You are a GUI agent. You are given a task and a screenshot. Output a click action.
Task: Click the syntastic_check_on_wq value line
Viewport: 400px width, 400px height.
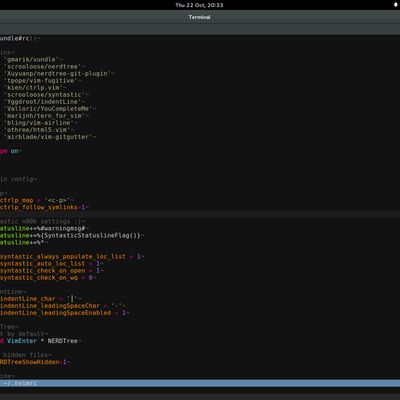48,277
